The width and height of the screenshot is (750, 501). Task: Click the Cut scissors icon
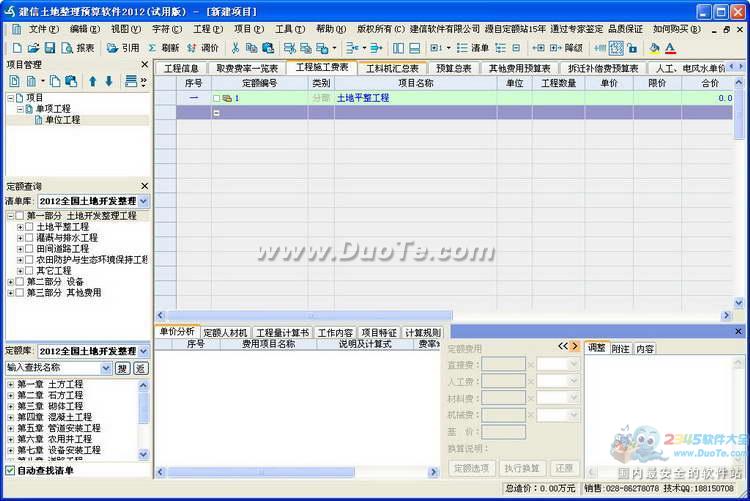click(x=234, y=47)
